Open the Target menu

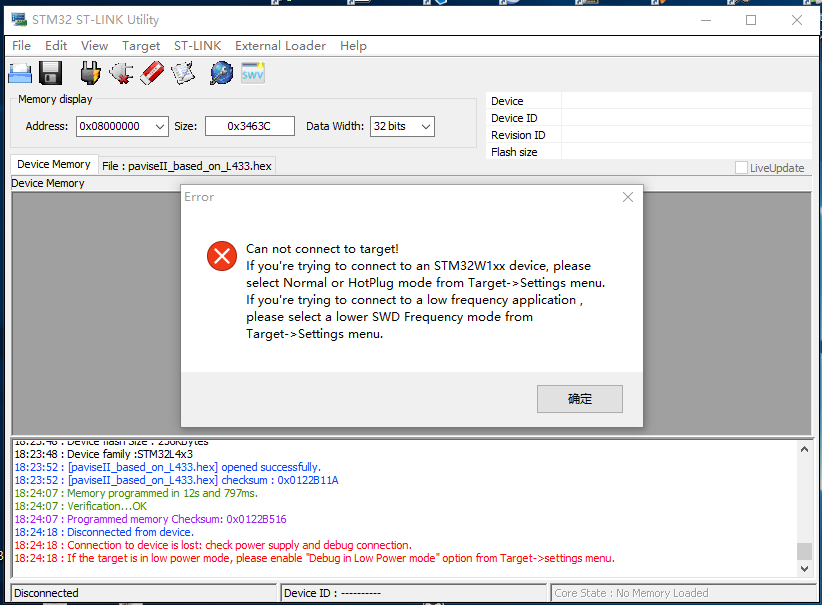point(141,46)
